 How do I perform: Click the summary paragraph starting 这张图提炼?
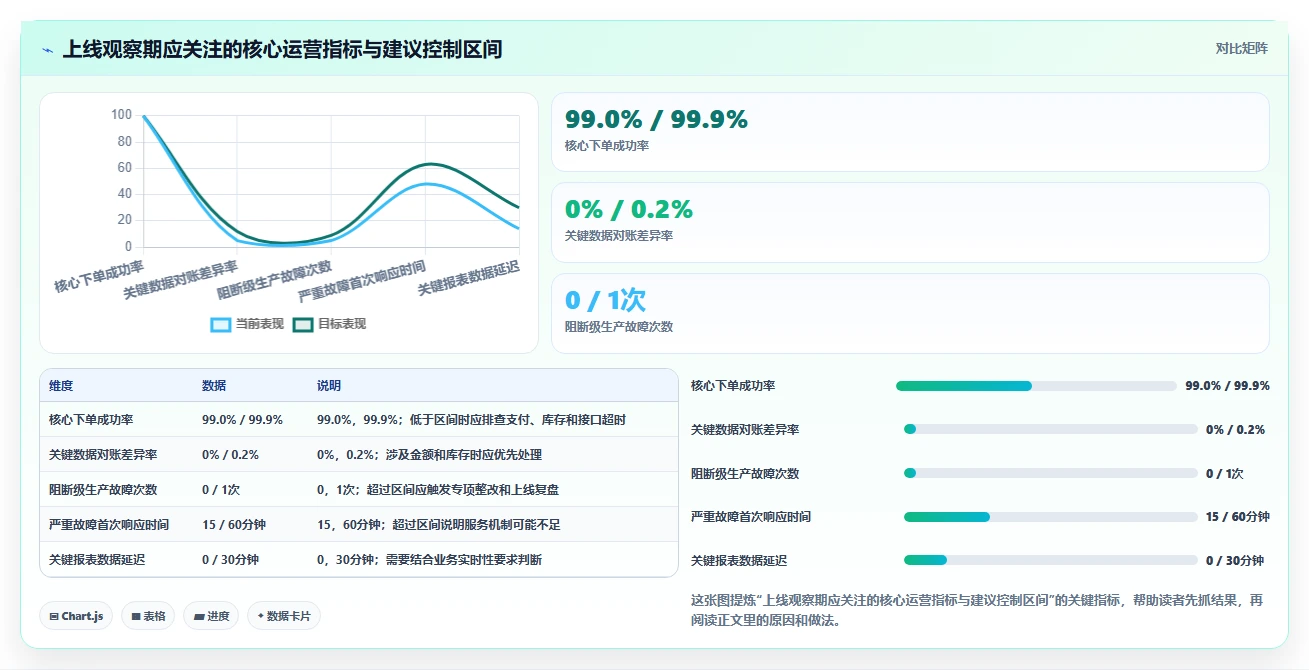pos(977,610)
